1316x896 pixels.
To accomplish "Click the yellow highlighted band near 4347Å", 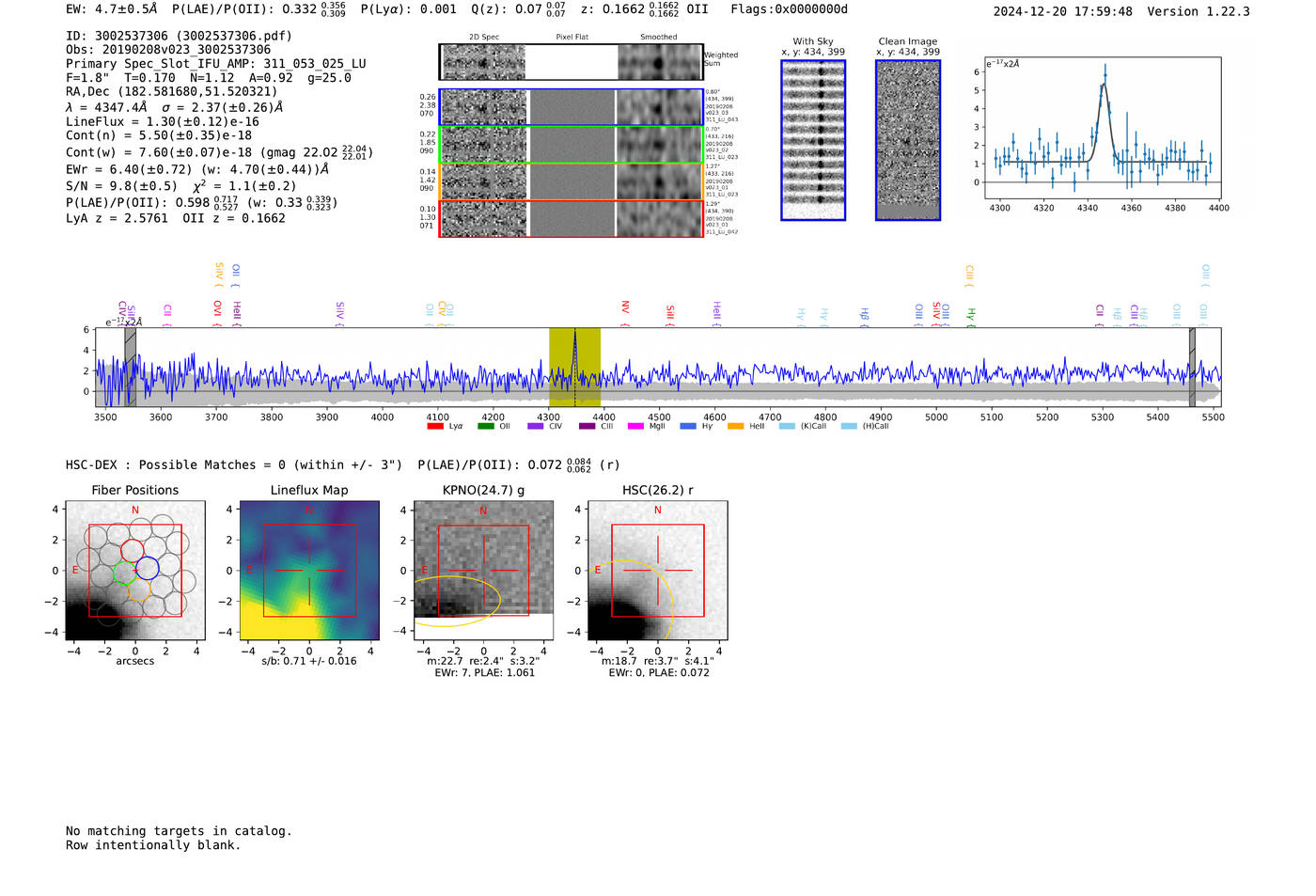I will click(575, 368).
